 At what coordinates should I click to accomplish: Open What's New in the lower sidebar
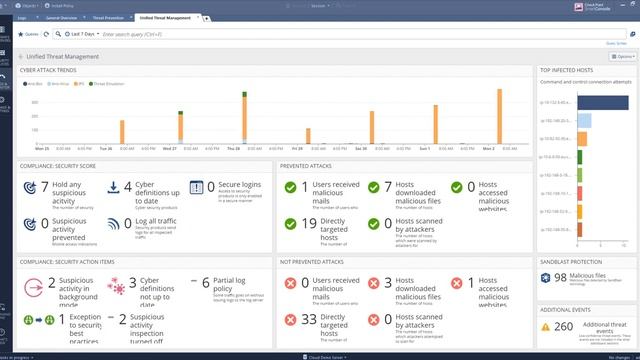4,336
